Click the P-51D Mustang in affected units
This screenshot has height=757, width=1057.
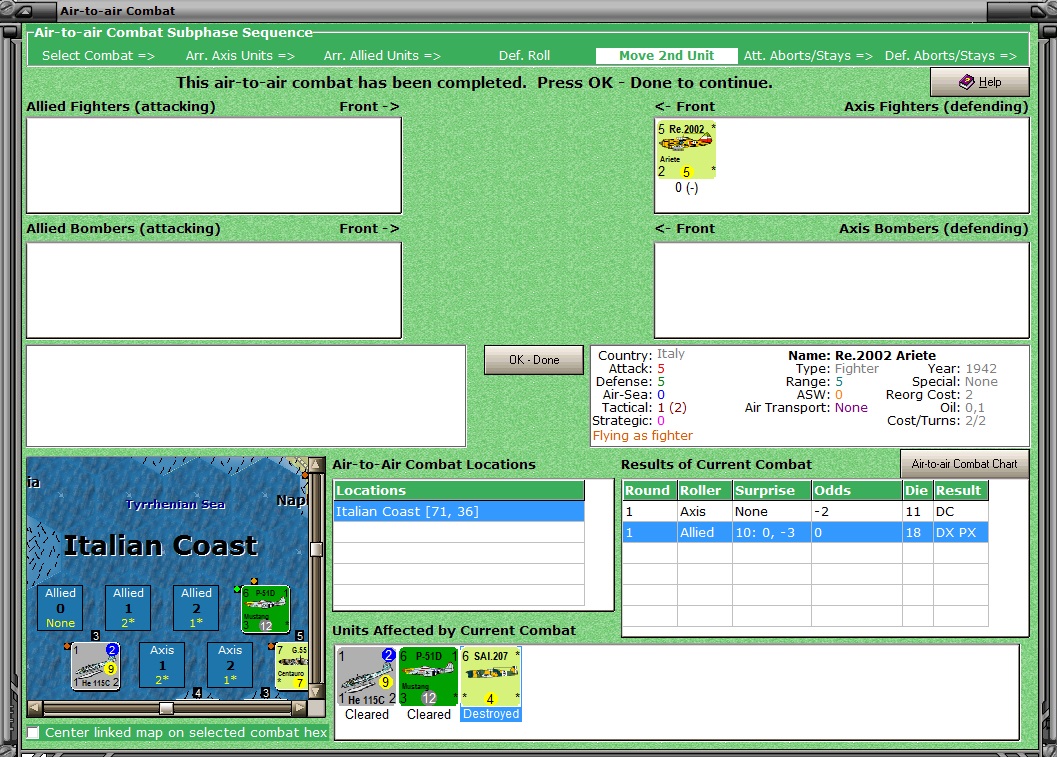coord(429,676)
